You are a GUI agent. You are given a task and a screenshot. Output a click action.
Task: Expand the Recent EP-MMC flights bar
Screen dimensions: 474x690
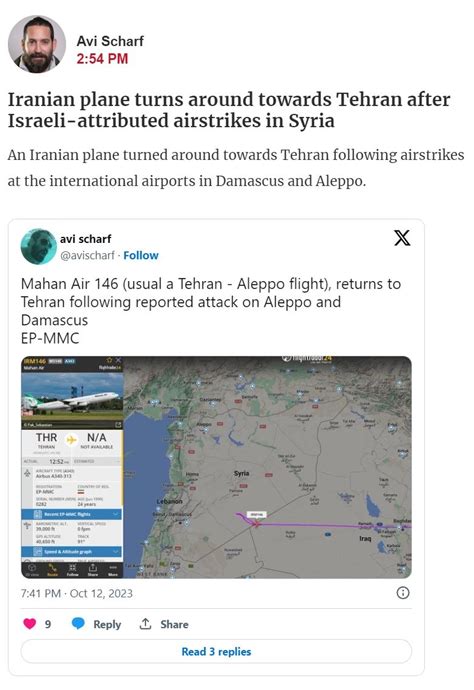pyautogui.click(x=72, y=514)
